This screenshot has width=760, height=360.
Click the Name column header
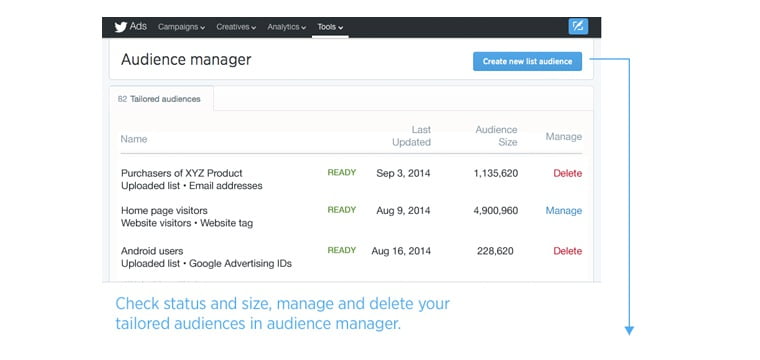click(x=134, y=139)
